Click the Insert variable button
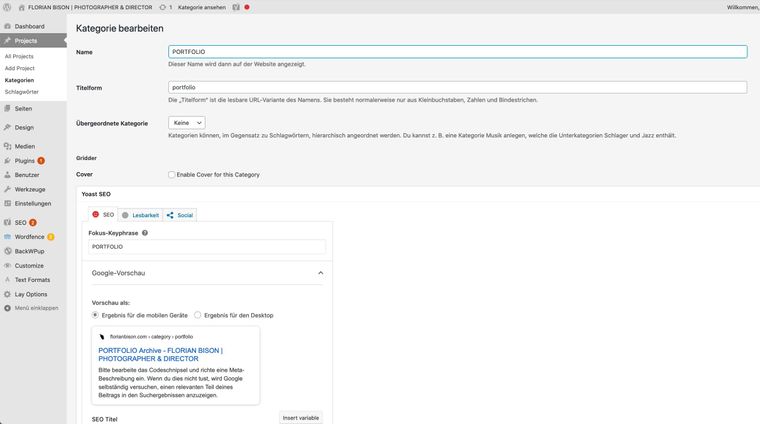 300,418
